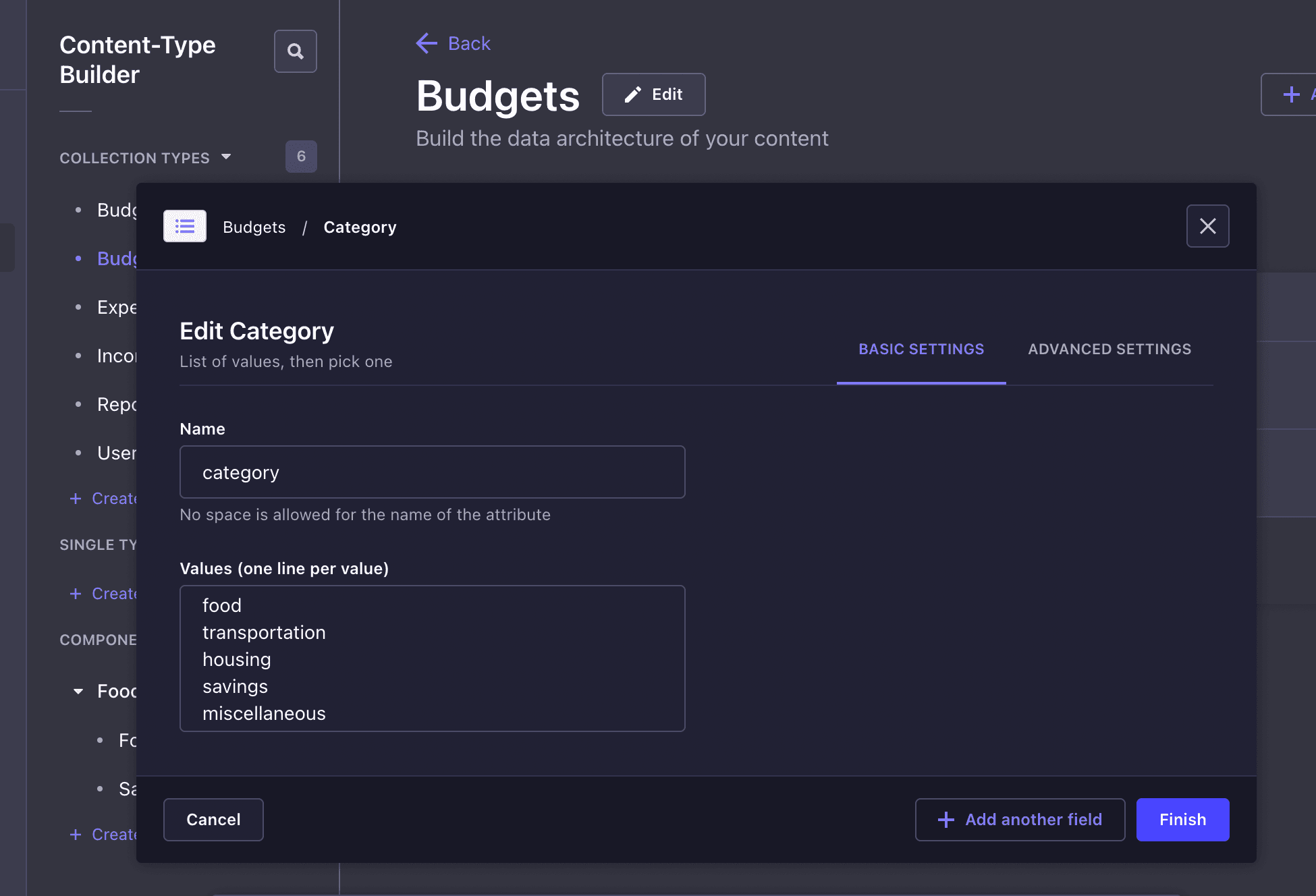Select the Basic Settings tab
The height and width of the screenshot is (896, 1316).
point(921,349)
